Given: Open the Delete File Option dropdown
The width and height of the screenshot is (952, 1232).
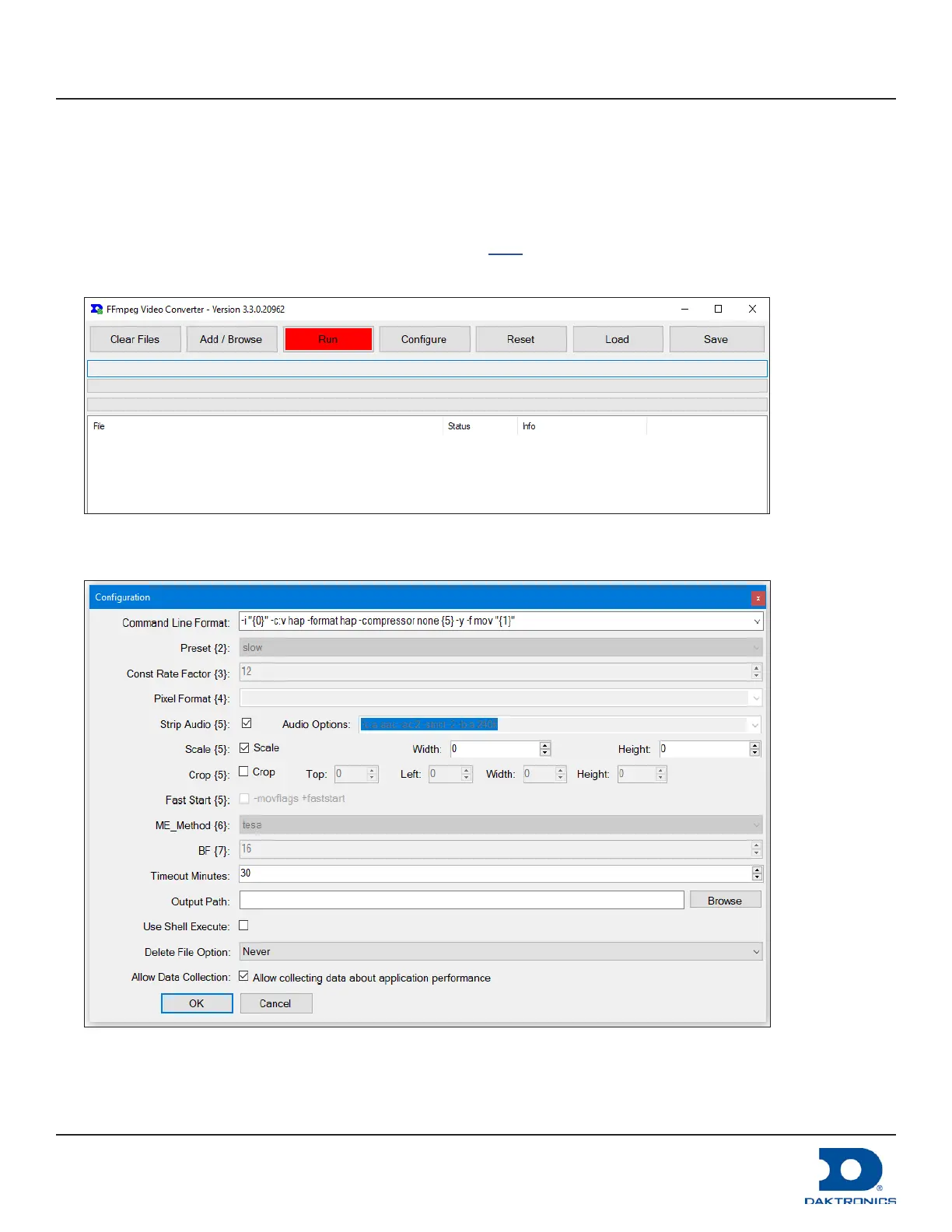Looking at the screenshot, I should tap(501, 951).
